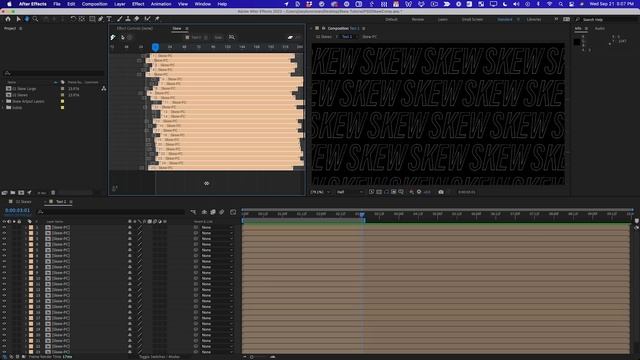Click the Home icon in toolbar
Screen dimensions: 640x360
coord(8,19)
